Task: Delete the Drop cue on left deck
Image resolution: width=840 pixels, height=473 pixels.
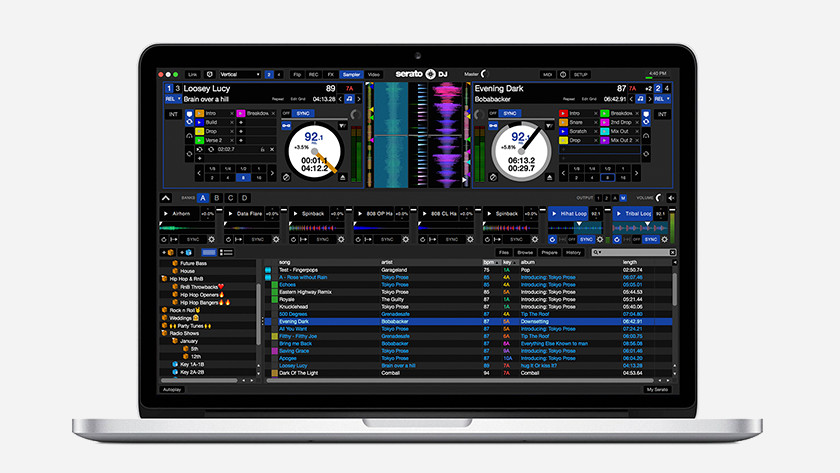Action: [231, 131]
